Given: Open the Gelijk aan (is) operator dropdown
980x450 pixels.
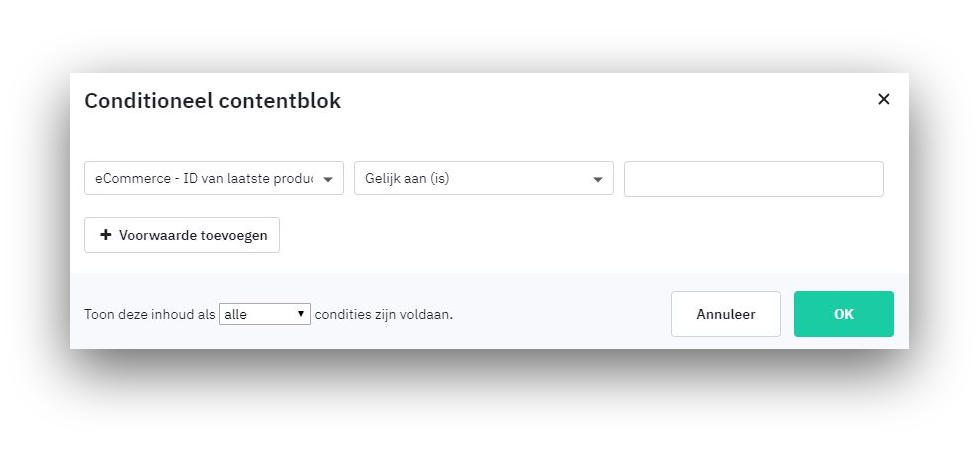Looking at the screenshot, I should pos(484,178).
